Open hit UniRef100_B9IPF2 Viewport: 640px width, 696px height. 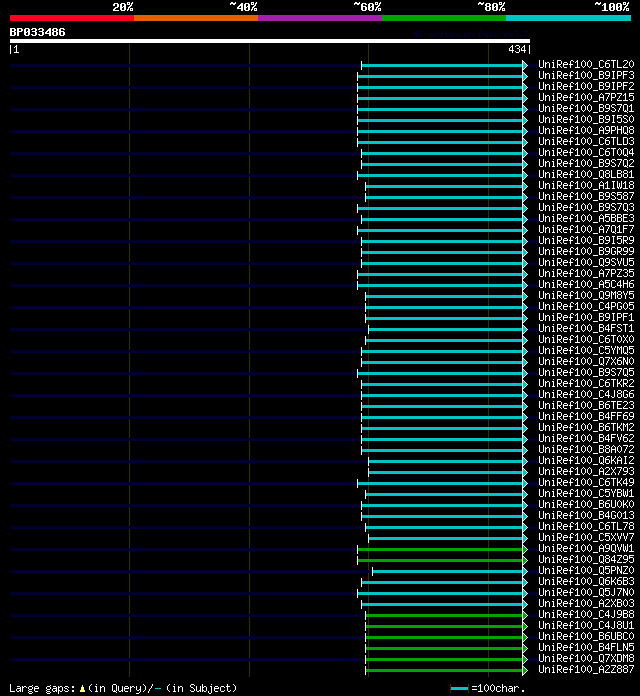586,87
